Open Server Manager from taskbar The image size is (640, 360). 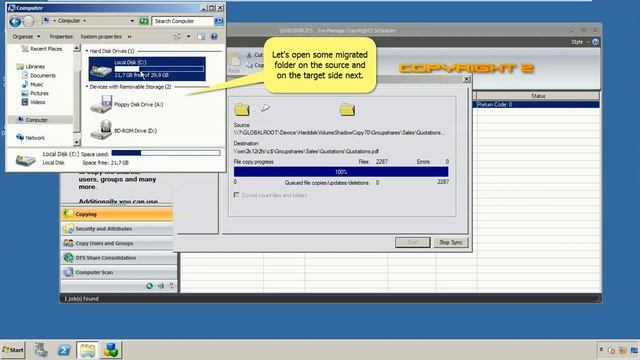click(41, 350)
